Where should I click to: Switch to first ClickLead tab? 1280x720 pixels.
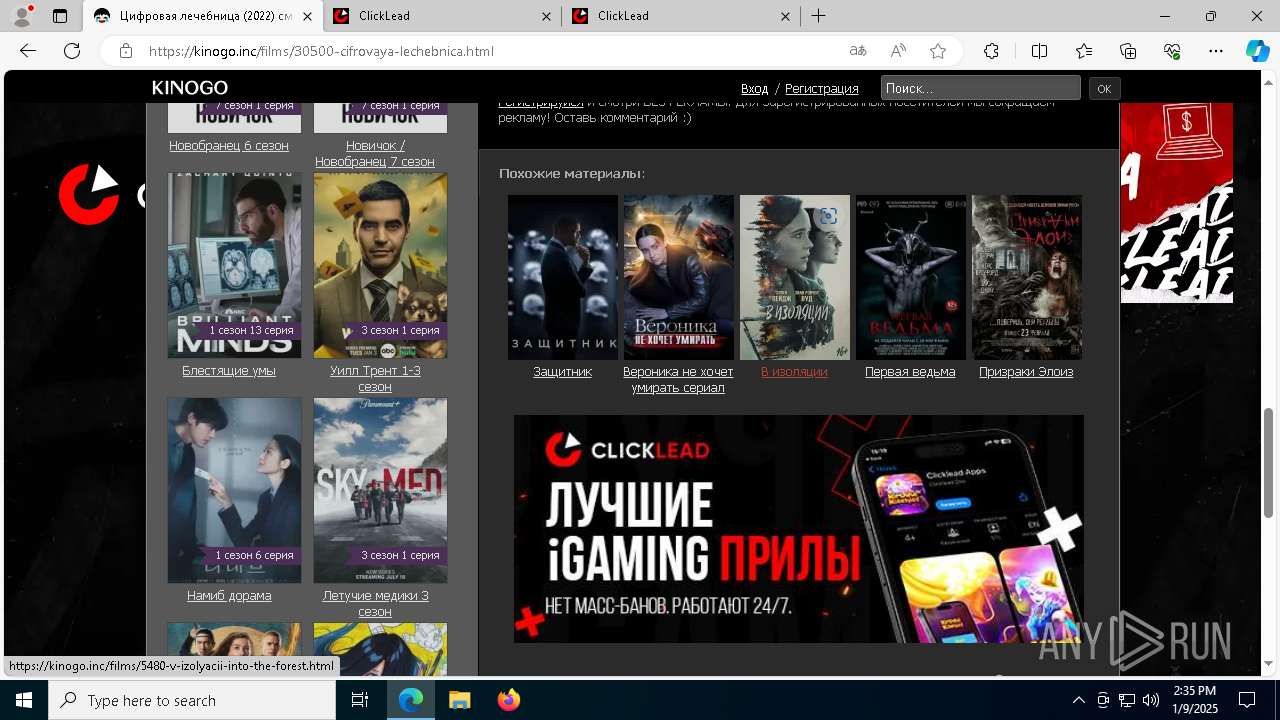(x=440, y=16)
